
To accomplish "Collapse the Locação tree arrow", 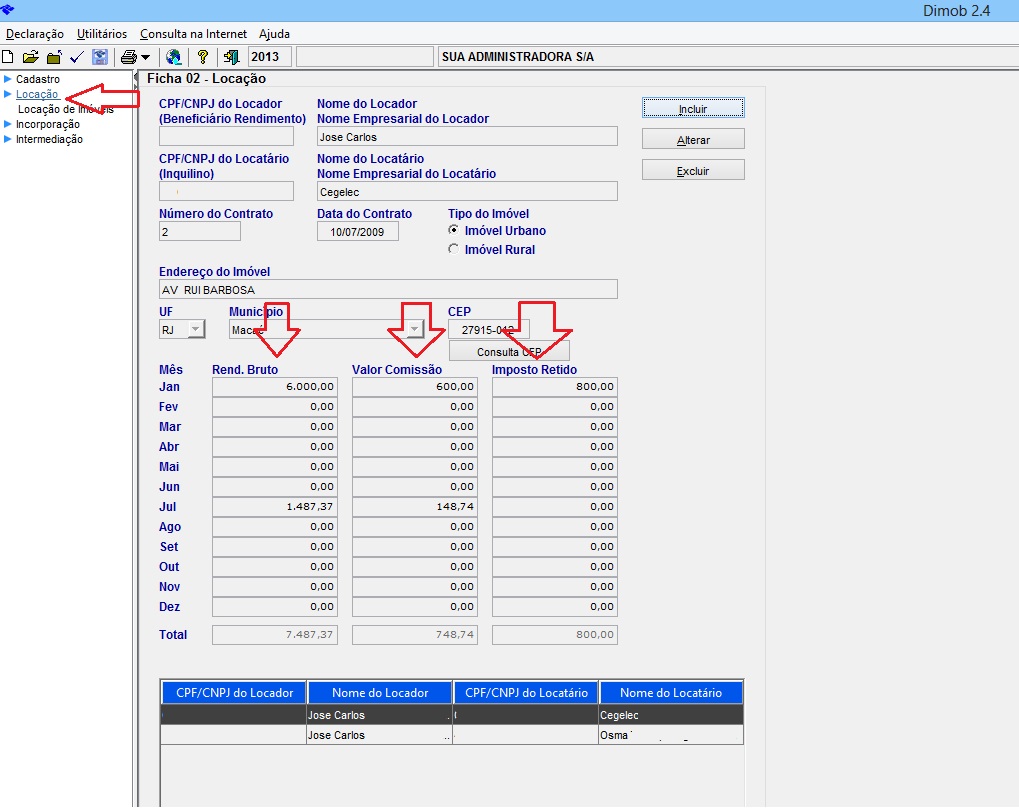I will (x=8, y=94).
